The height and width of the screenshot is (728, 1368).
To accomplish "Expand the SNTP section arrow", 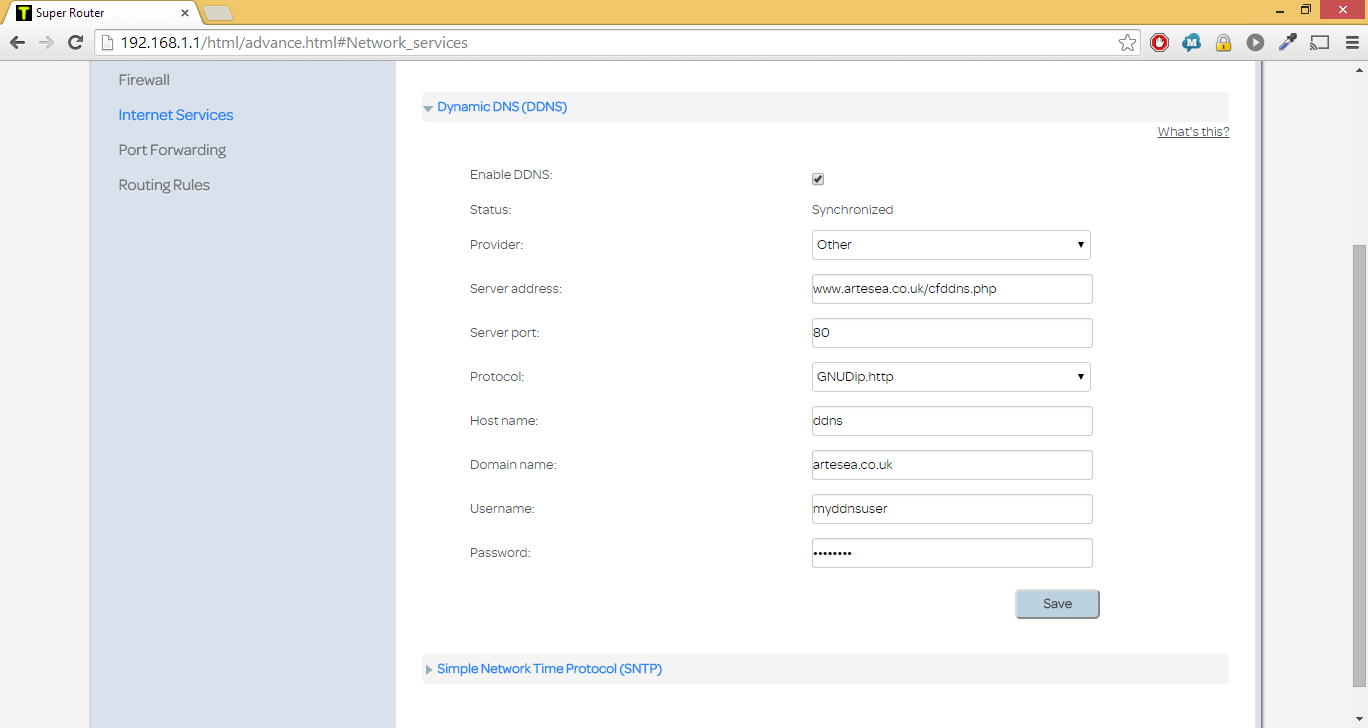I will click(428, 670).
